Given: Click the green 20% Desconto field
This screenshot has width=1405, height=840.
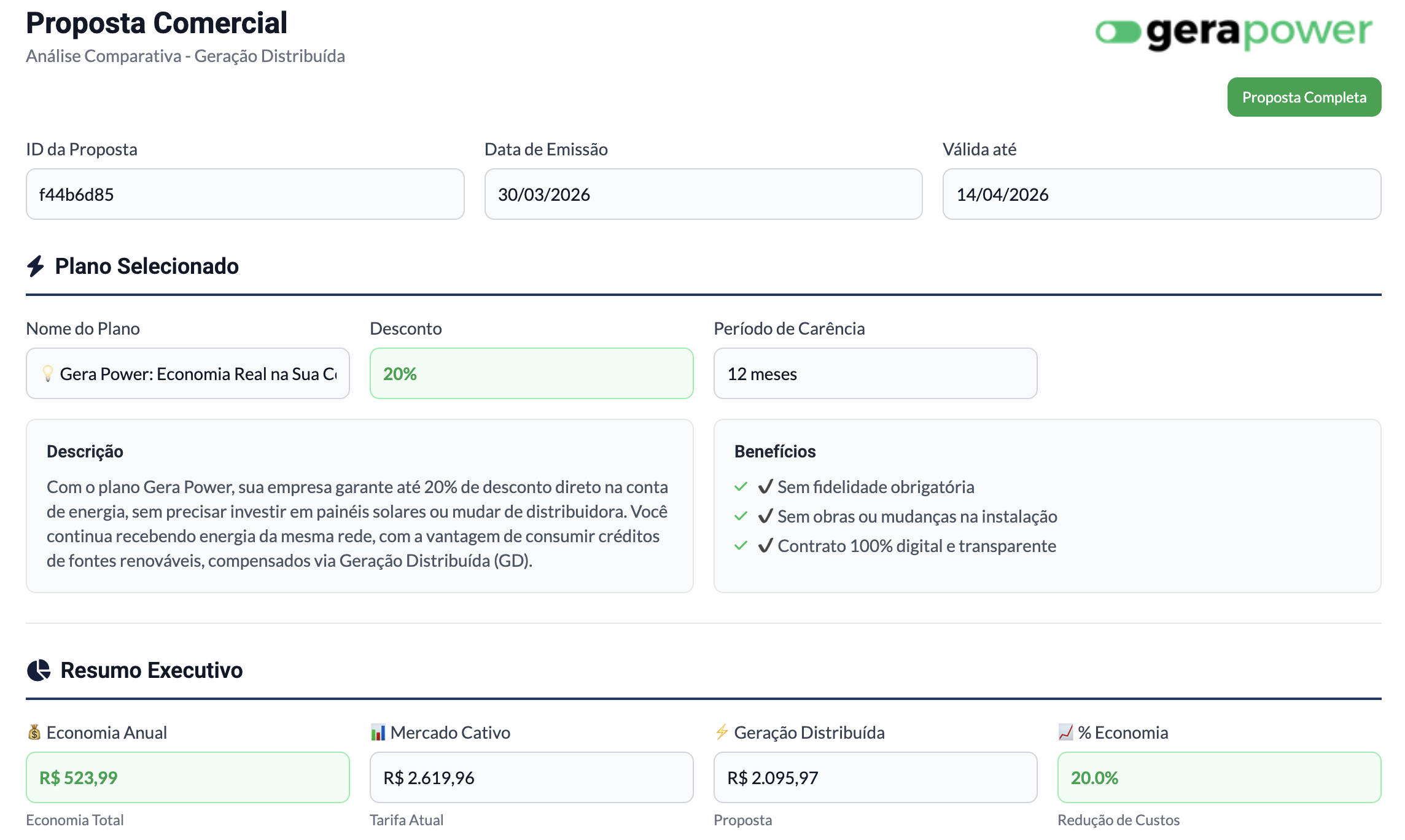Looking at the screenshot, I should (532, 373).
